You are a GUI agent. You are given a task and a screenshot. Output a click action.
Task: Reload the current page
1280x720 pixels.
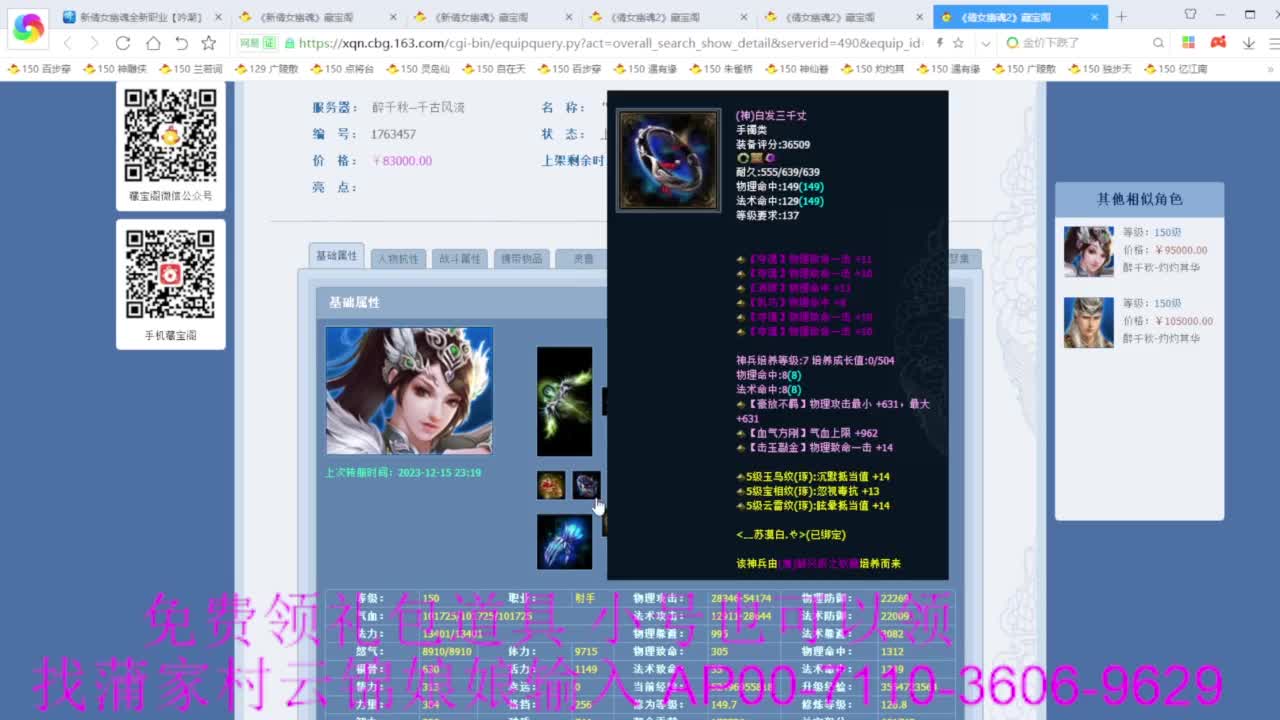pyautogui.click(x=123, y=43)
